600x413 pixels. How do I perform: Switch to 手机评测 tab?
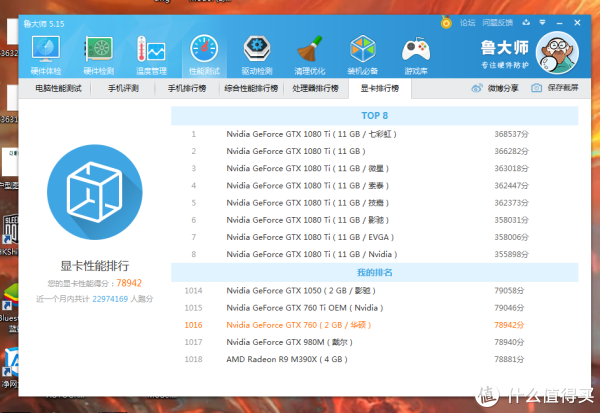coord(123,88)
